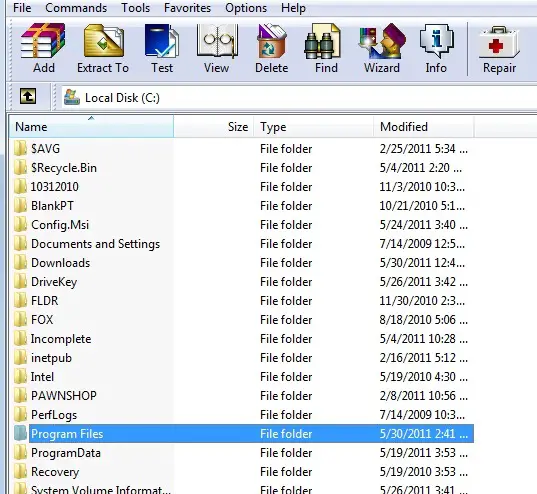537x494 pixels.
Task: Select the Intel folder icon
Action: (x=21, y=376)
